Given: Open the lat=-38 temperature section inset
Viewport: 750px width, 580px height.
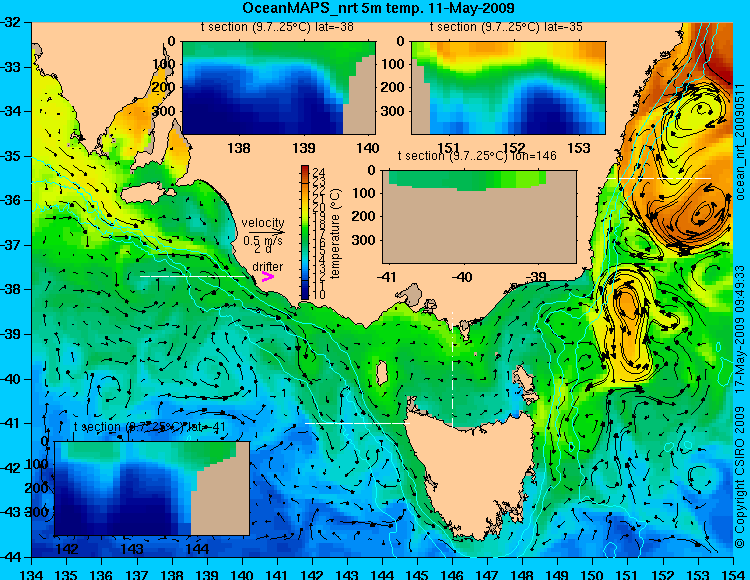Looking at the screenshot, I should pos(279,88).
